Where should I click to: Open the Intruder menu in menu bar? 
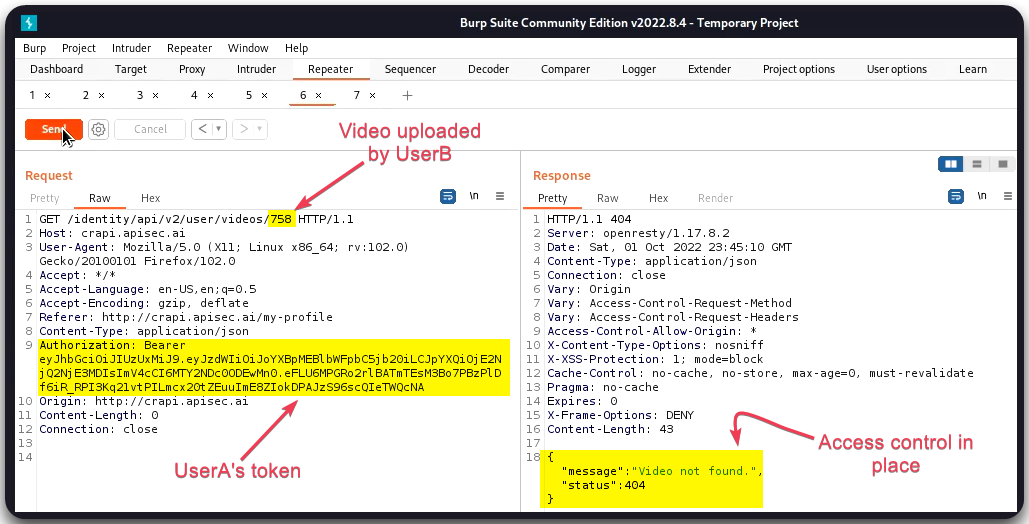tap(131, 48)
